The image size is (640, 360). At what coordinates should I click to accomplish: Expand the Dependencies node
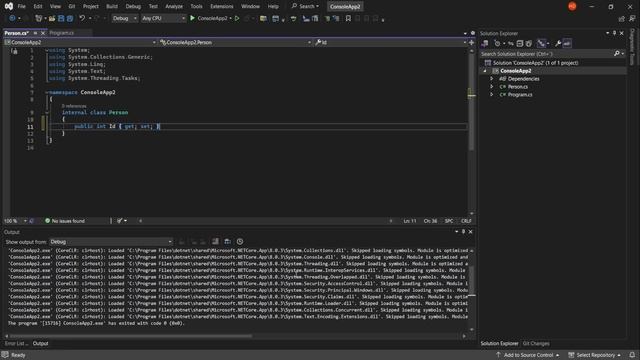(492, 79)
